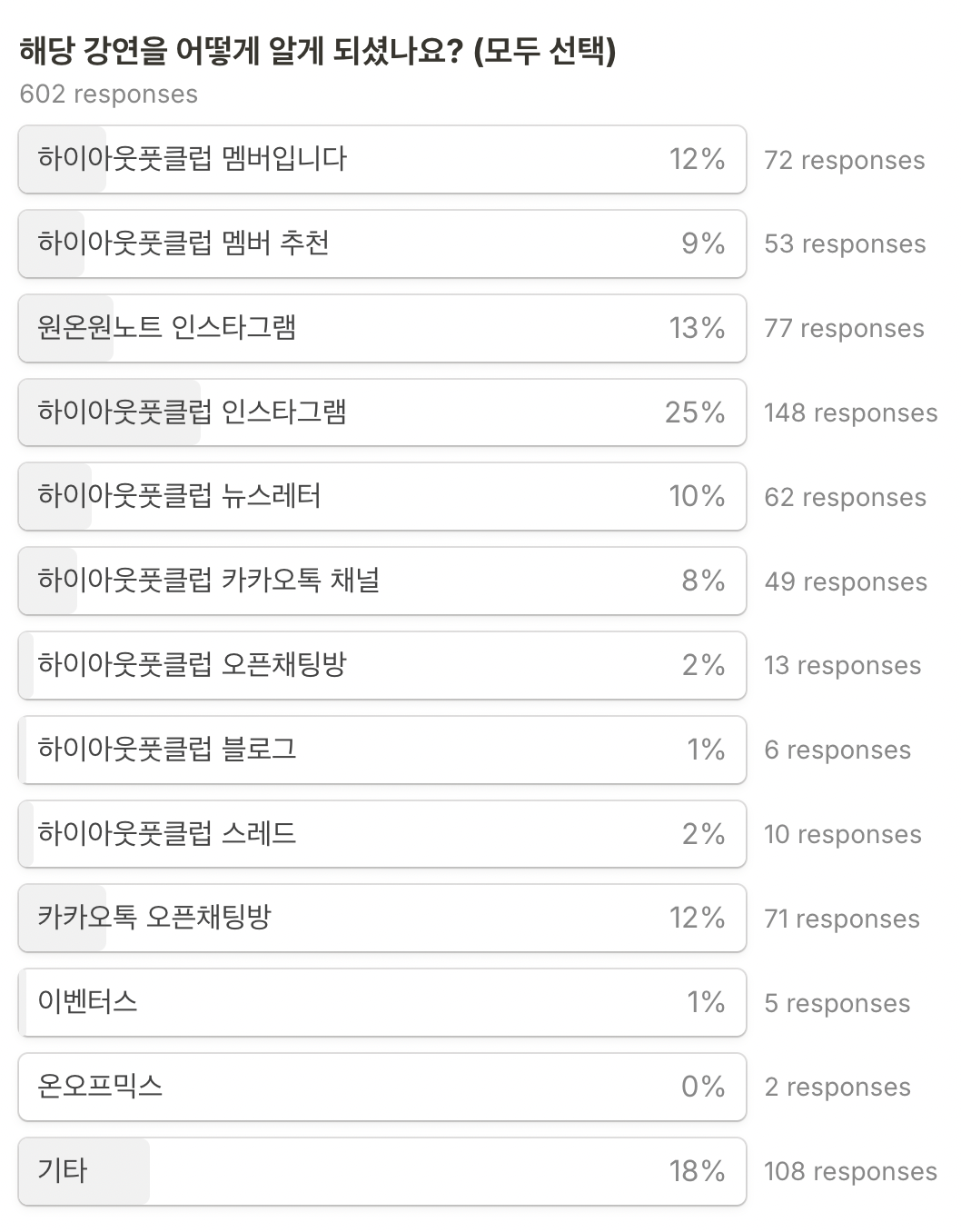Select the 하이아웃풋클럽 카카오톡 채널 bar
Viewport: 961px width, 1232px height.
point(381,581)
